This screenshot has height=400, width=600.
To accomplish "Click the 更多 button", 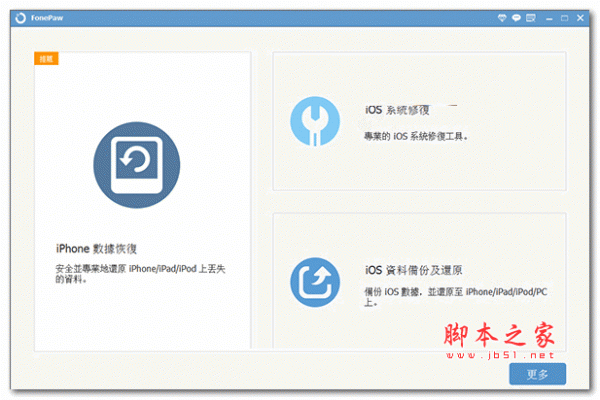I will pyautogui.click(x=537, y=374).
